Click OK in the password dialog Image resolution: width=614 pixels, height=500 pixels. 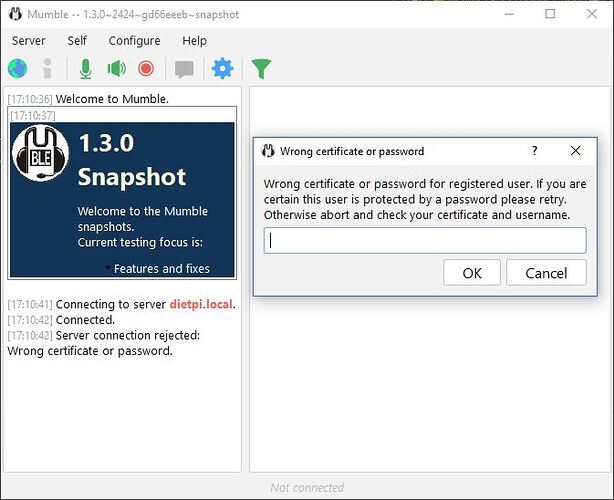pyautogui.click(x=472, y=273)
